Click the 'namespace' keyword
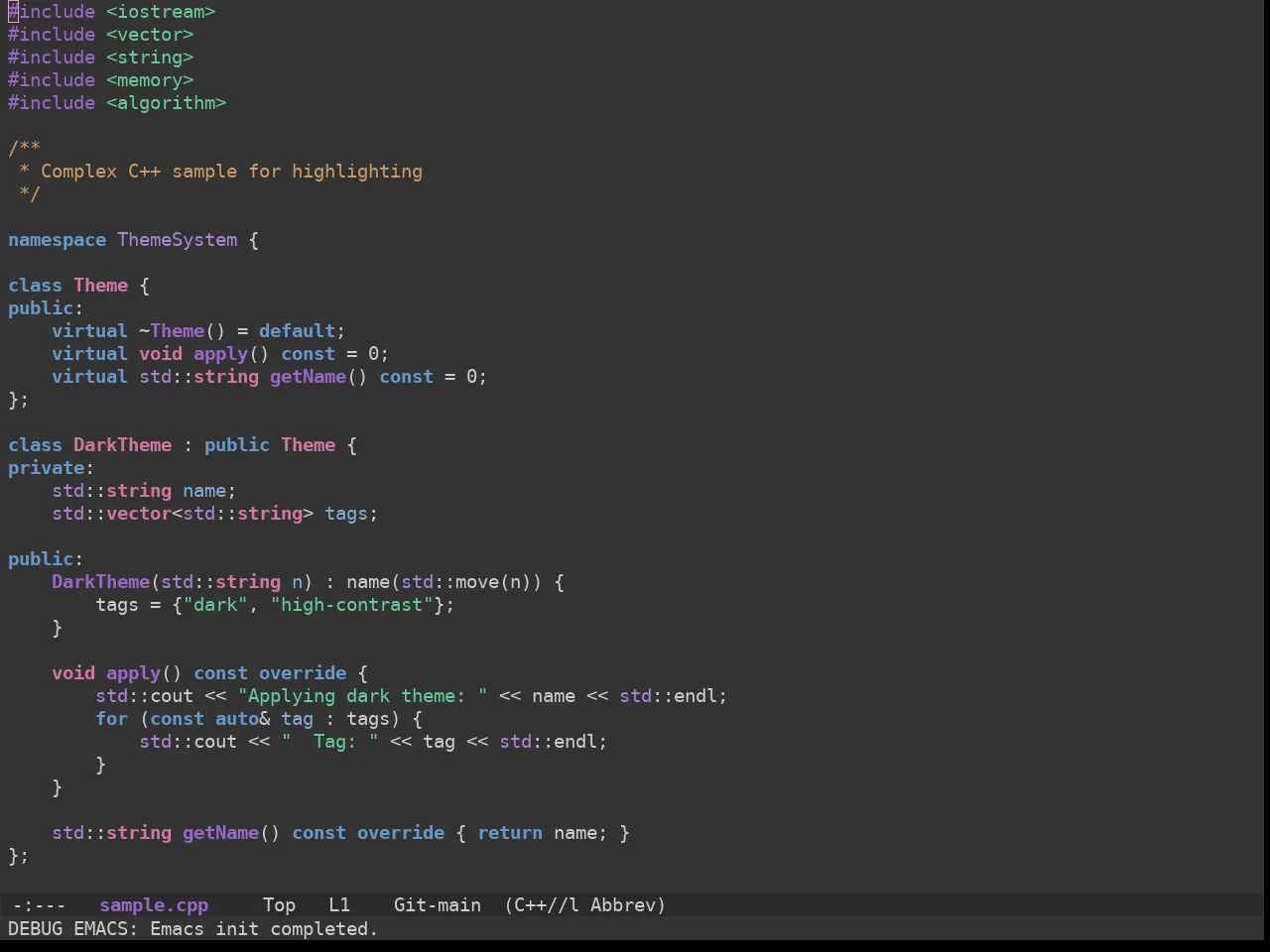1270x952 pixels. click(x=57, y=240)
